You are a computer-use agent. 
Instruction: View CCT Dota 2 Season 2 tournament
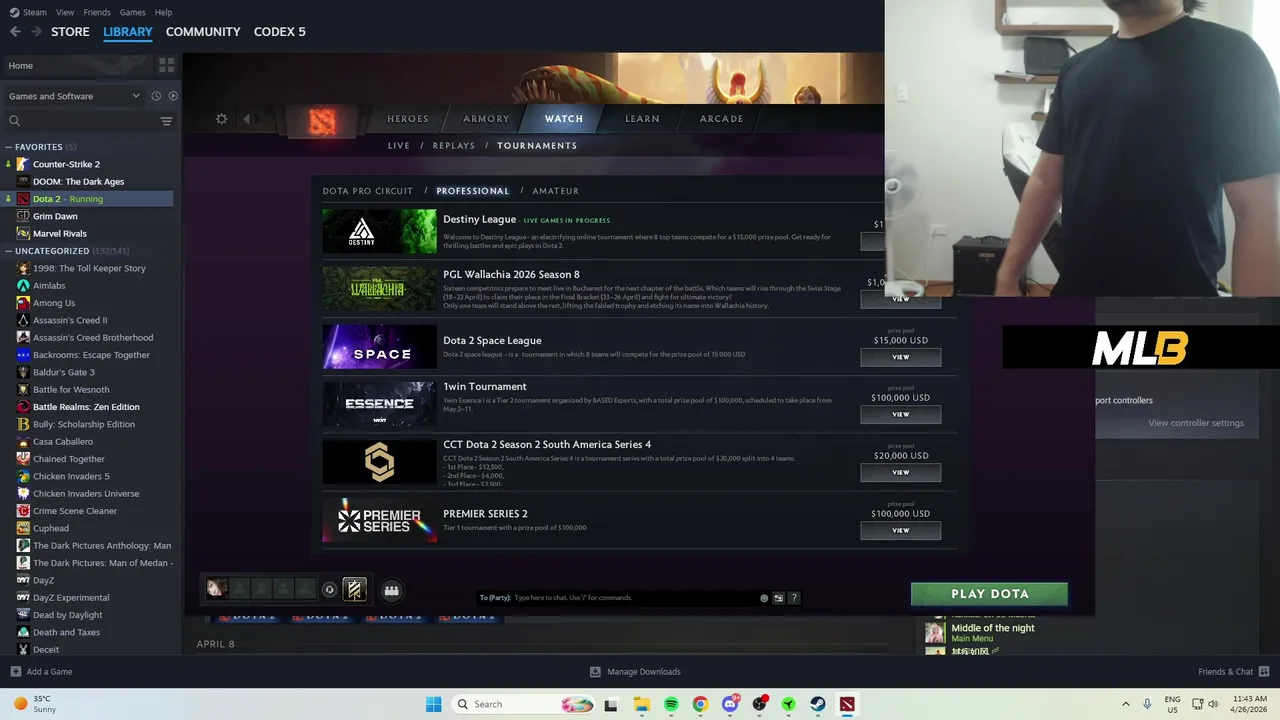pos(901,472)
